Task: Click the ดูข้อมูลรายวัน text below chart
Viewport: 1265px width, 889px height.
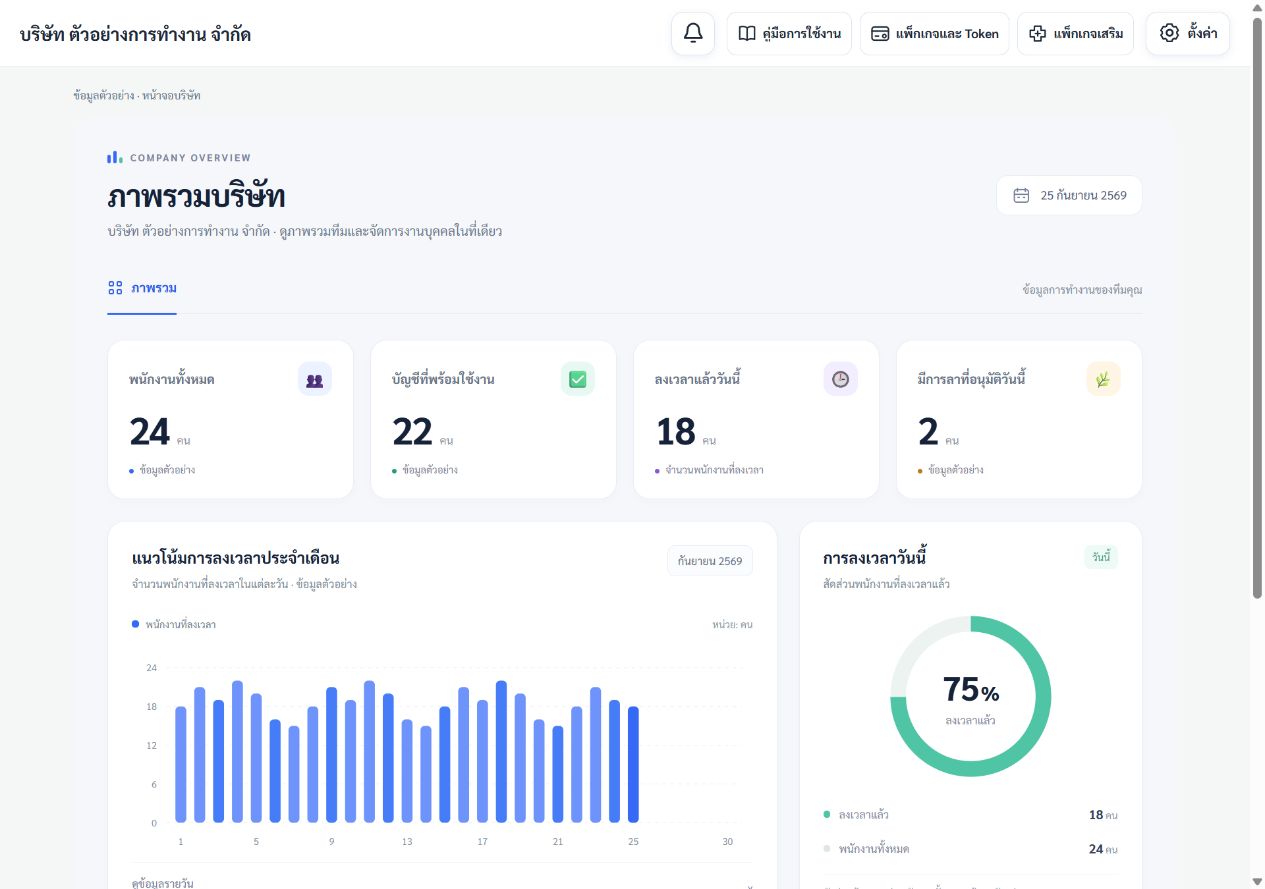Action: [163, 883]
